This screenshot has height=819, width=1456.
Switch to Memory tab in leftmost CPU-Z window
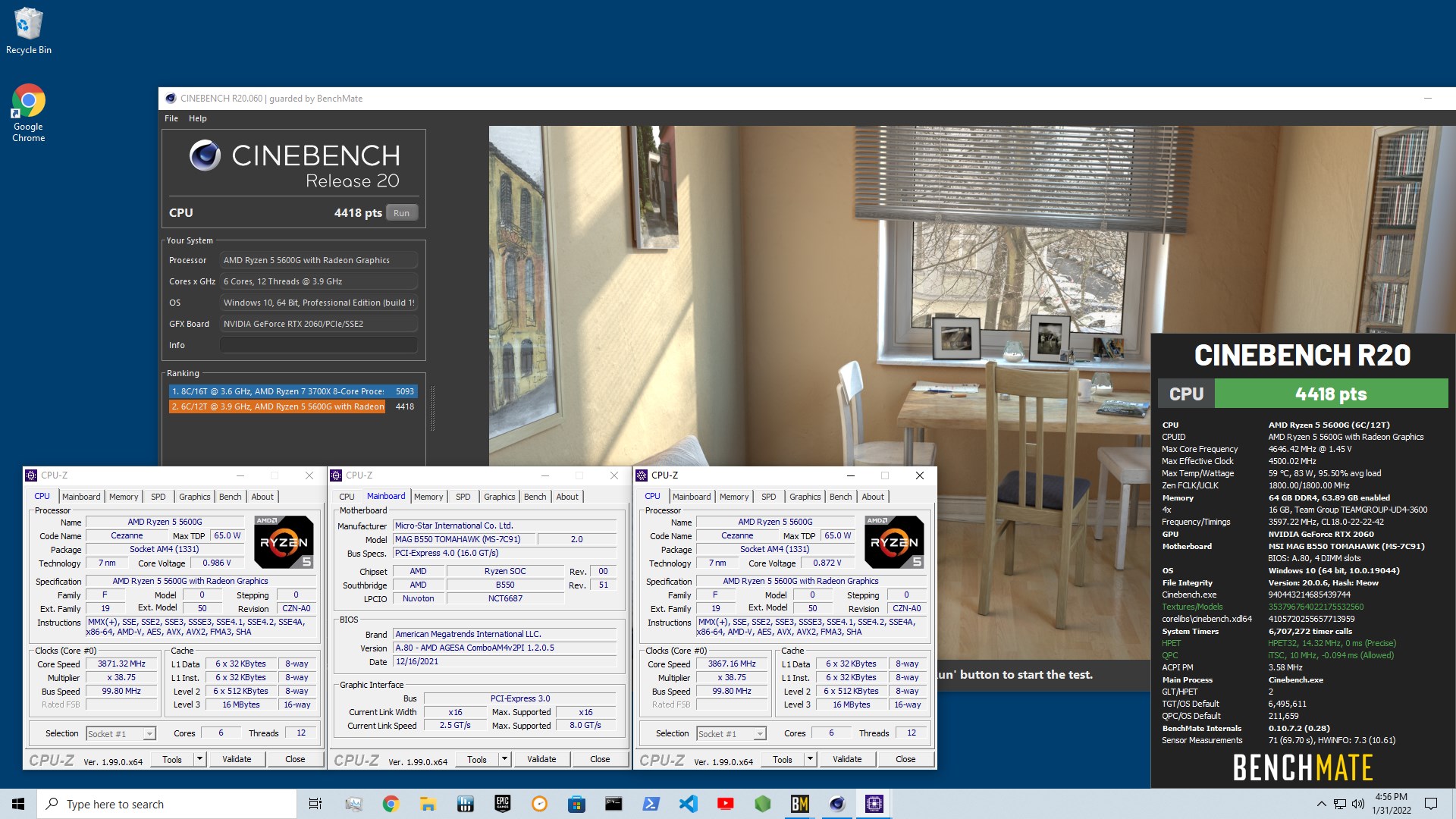[x=124, y=497]
